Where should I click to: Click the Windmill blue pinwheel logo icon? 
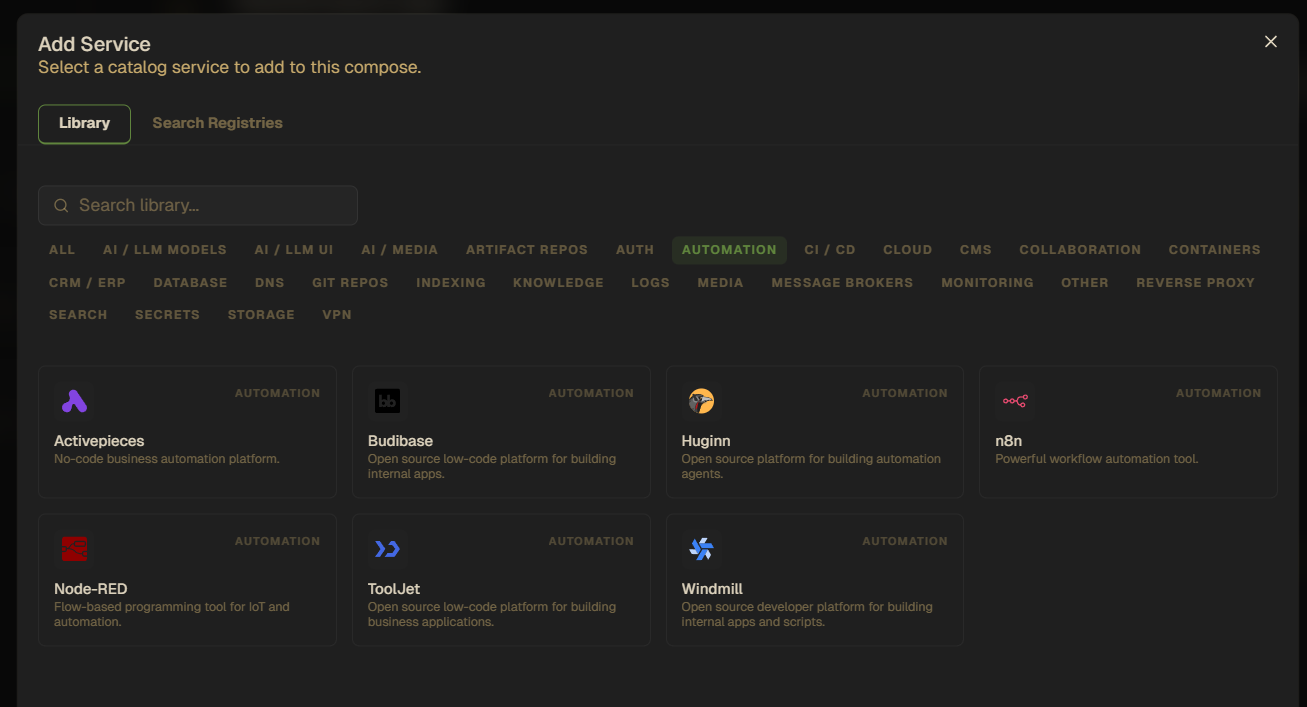coord(701,549)
